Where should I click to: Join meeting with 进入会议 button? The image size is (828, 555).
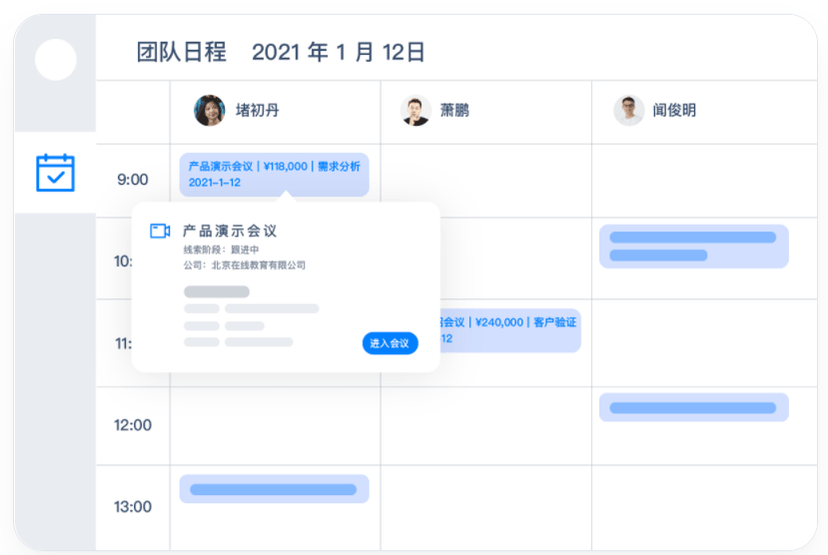coord(390,343)
